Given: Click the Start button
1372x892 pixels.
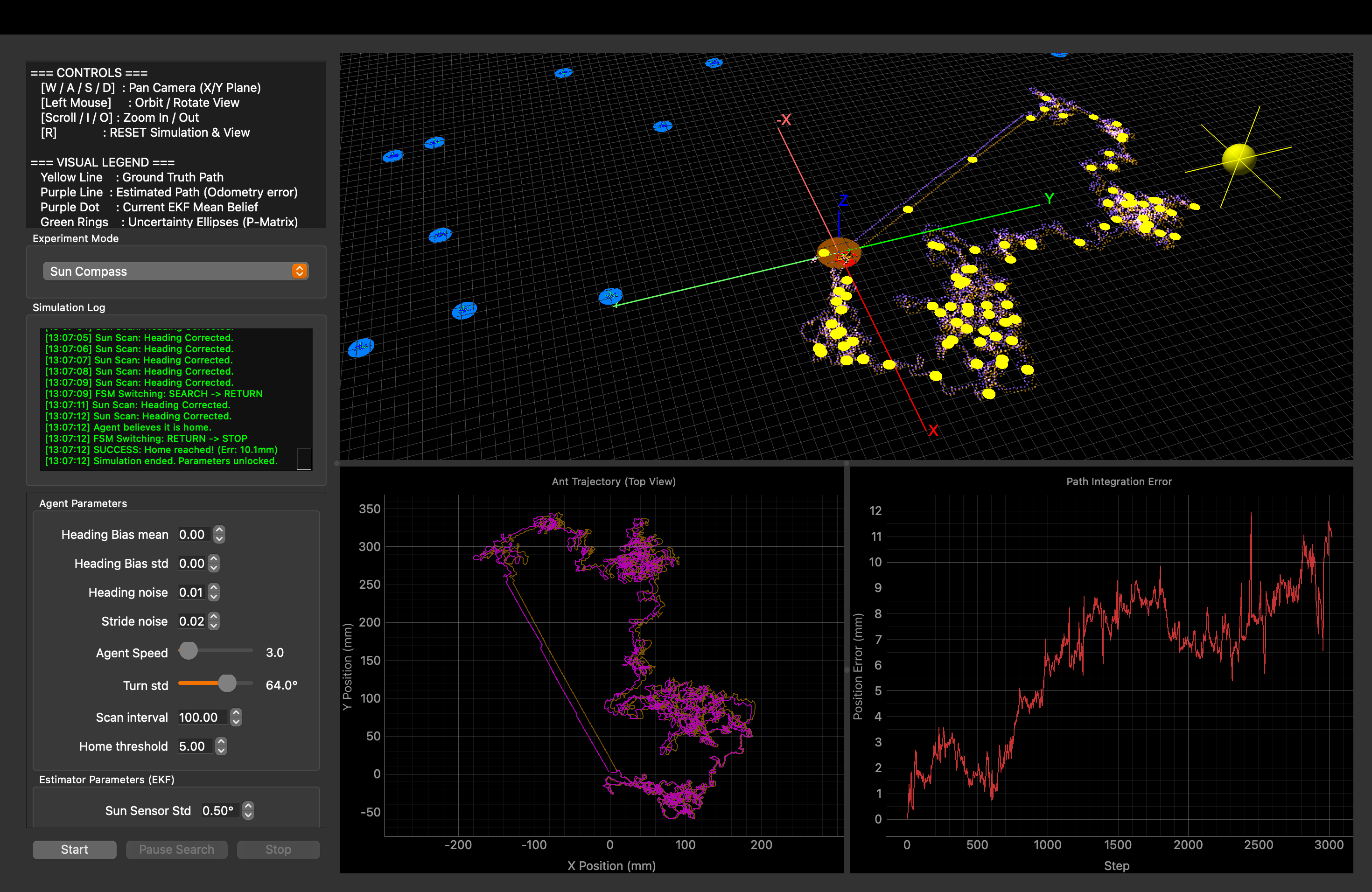Looking at the screenshot, I should coord(74,850).
